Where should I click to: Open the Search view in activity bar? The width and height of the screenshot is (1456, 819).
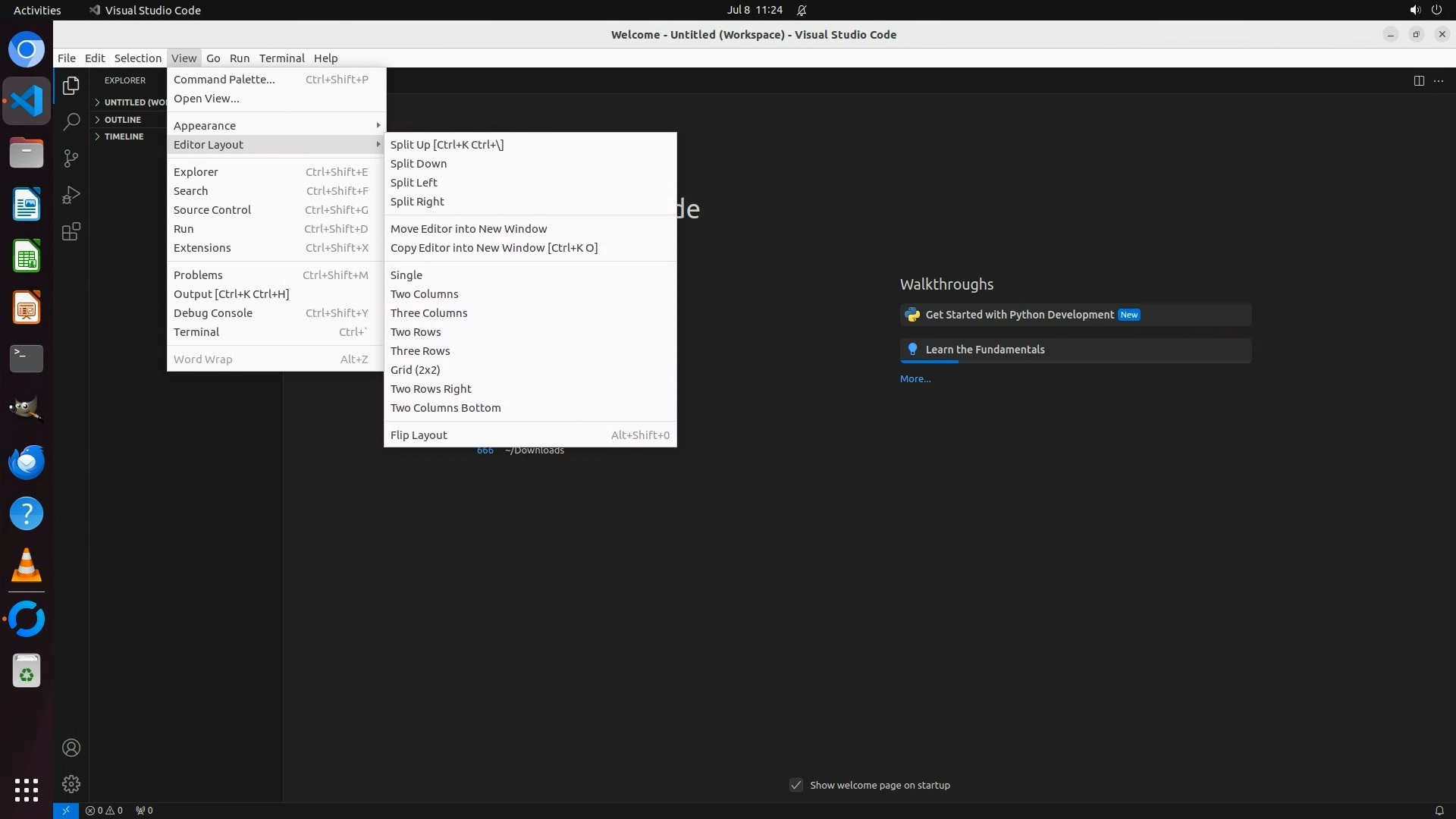coord(71,121)
